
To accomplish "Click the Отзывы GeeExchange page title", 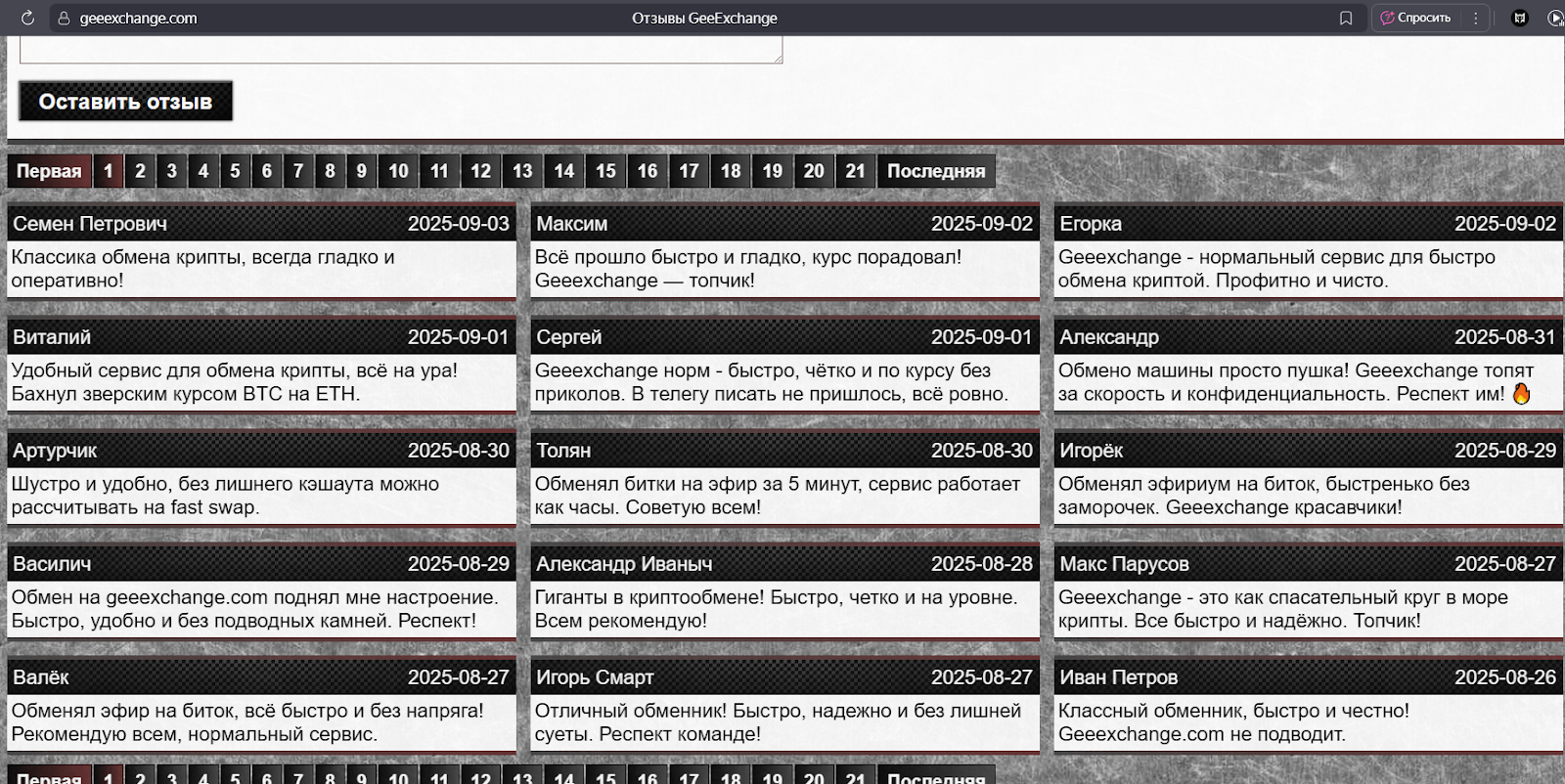I will [704, 18].
